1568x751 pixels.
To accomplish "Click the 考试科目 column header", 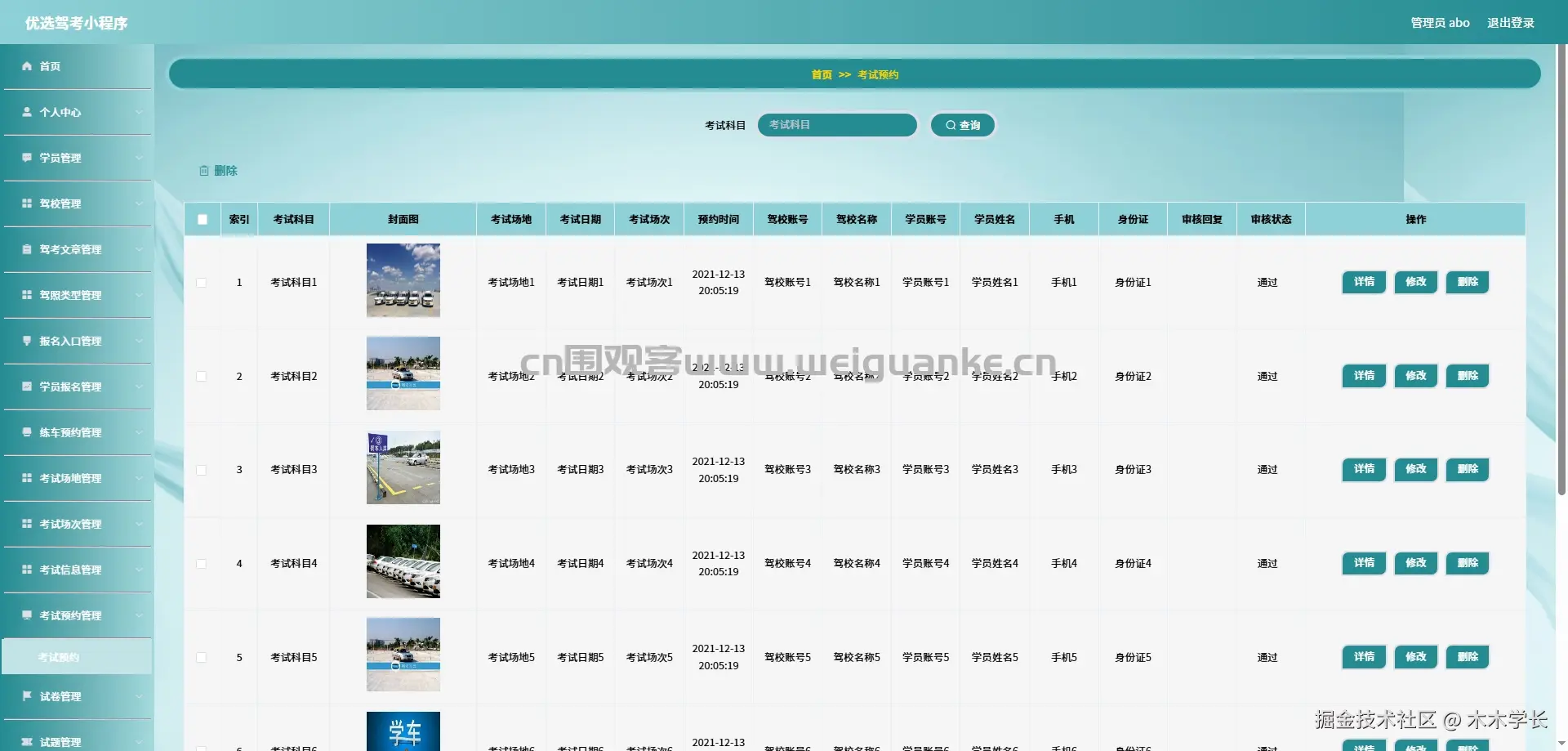I will (x=294, y=219).
